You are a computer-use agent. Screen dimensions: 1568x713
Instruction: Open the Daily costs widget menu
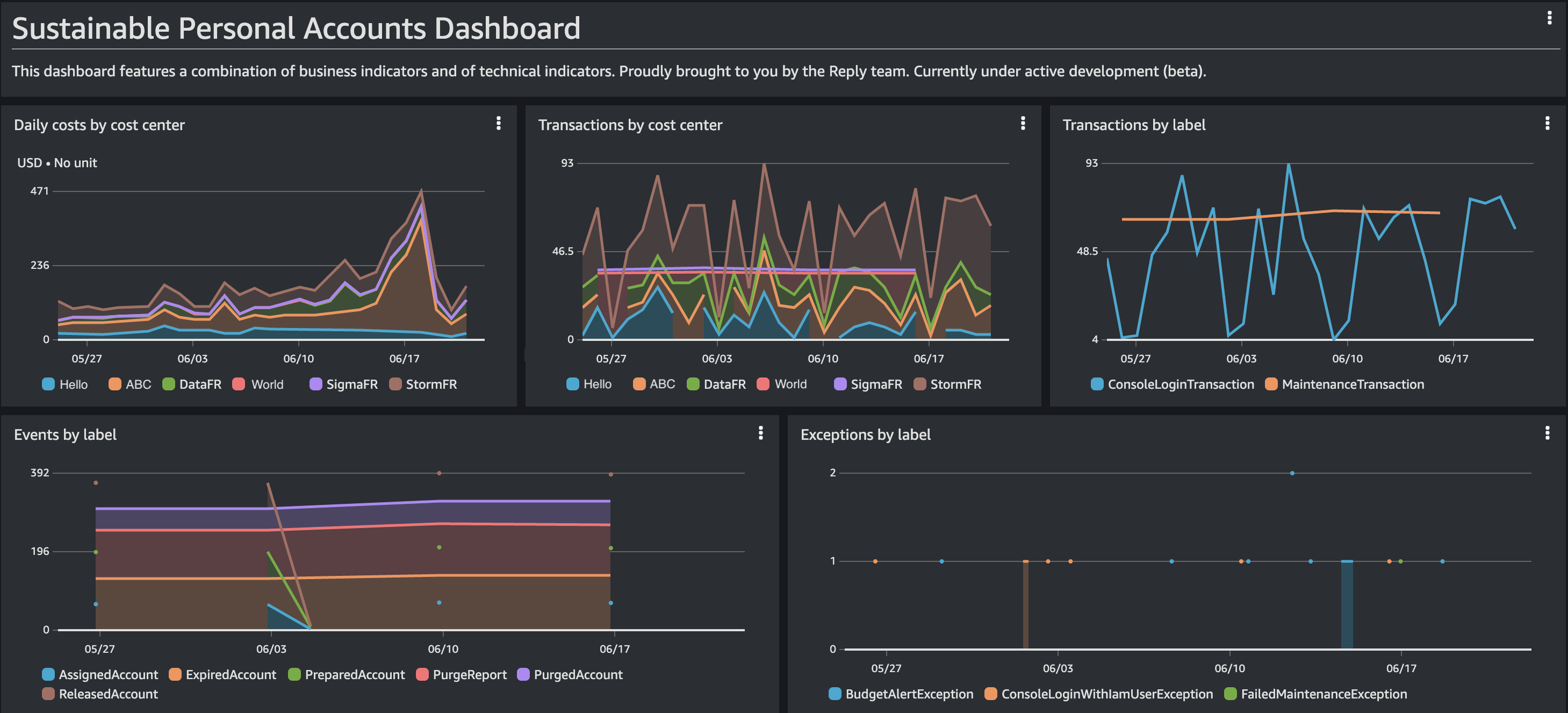pyautogui.click(x=499, y=124)
